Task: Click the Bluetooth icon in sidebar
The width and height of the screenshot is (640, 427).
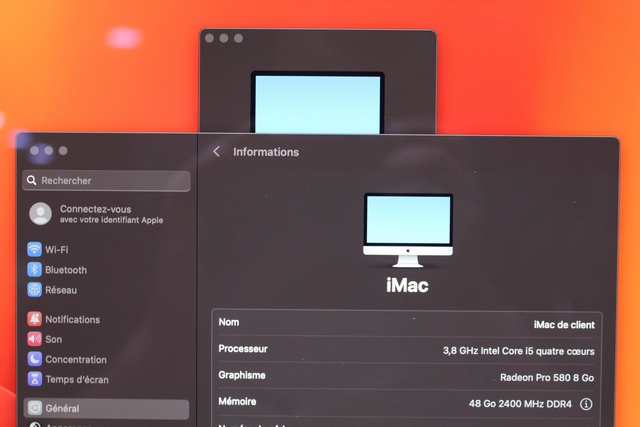Action: coord(34,269)
